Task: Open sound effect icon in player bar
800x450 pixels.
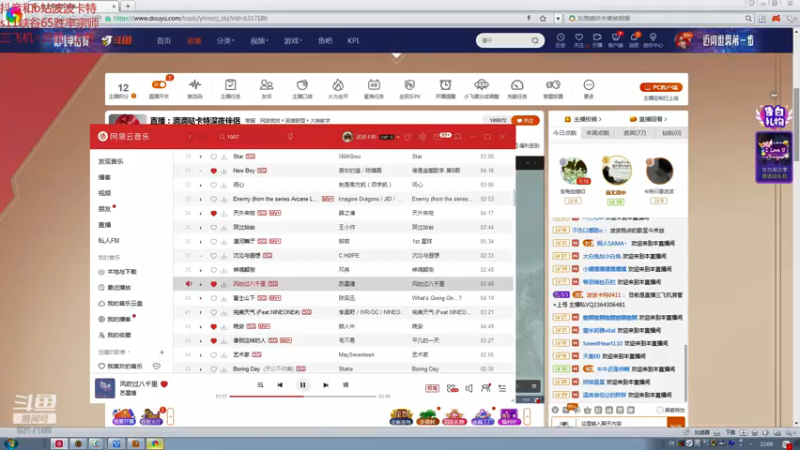Action: [452, 389]
